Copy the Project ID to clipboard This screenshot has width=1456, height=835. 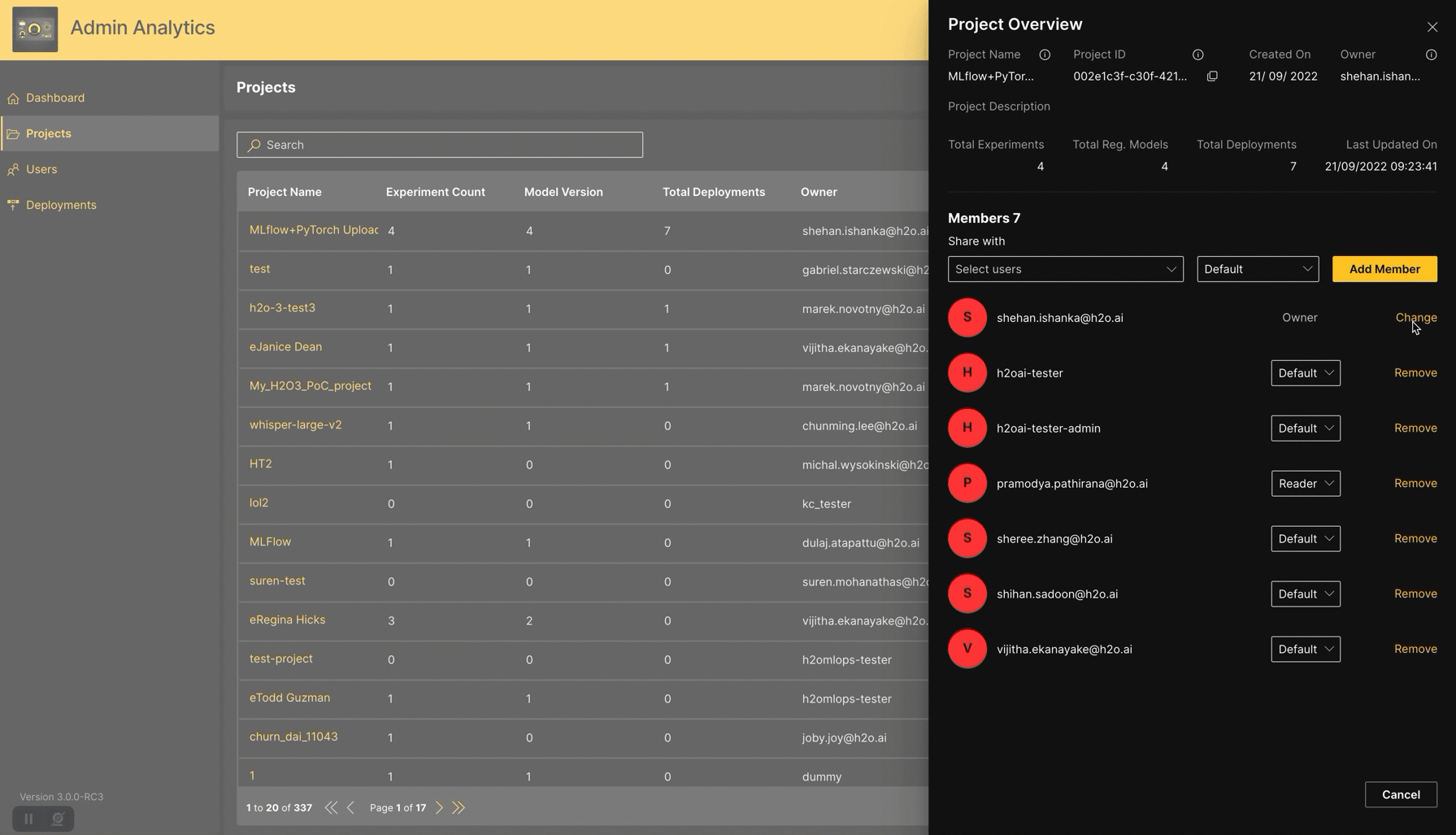tap(1212, 76)
